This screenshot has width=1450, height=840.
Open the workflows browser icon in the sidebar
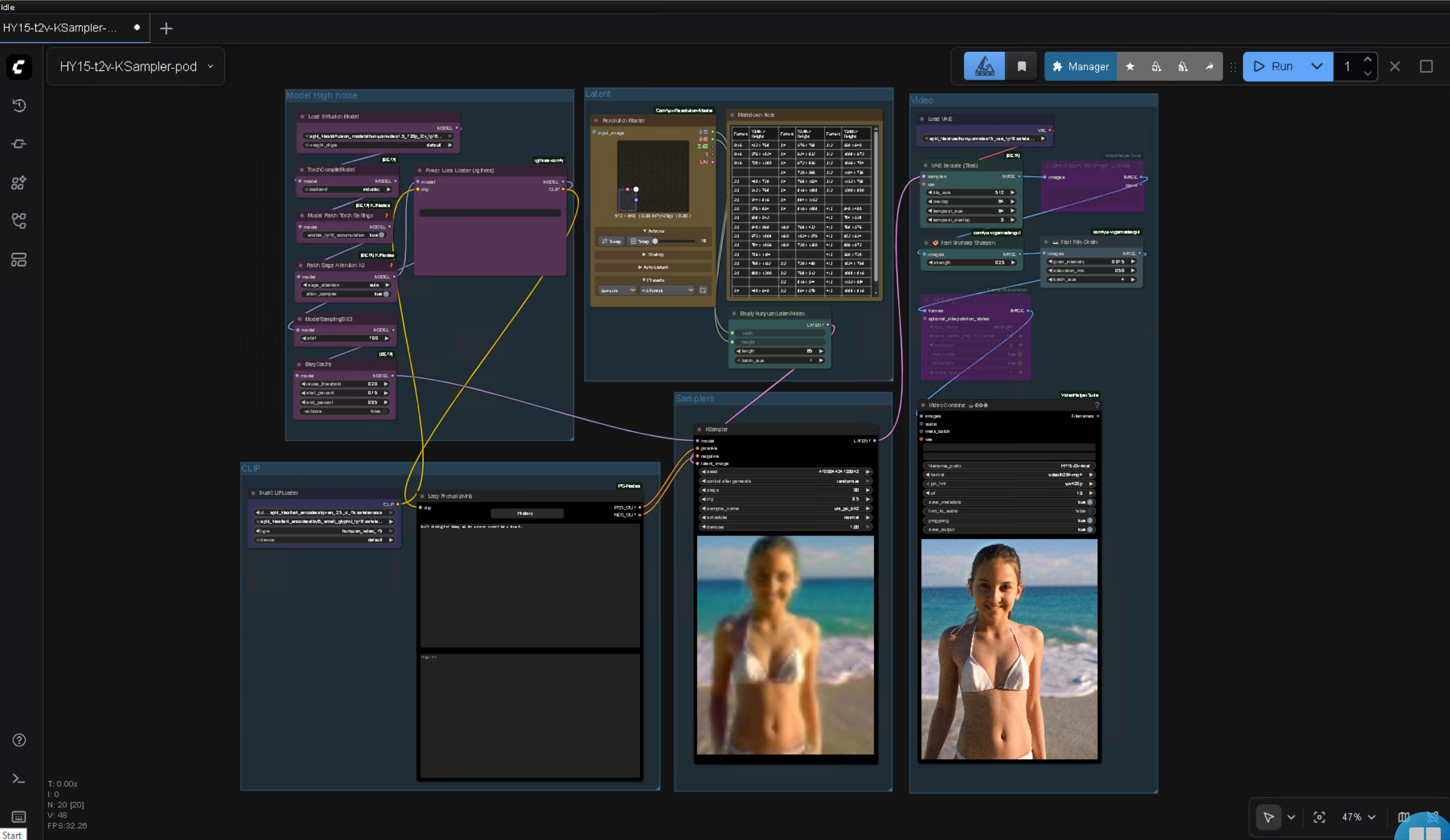[x=18, y=220]
